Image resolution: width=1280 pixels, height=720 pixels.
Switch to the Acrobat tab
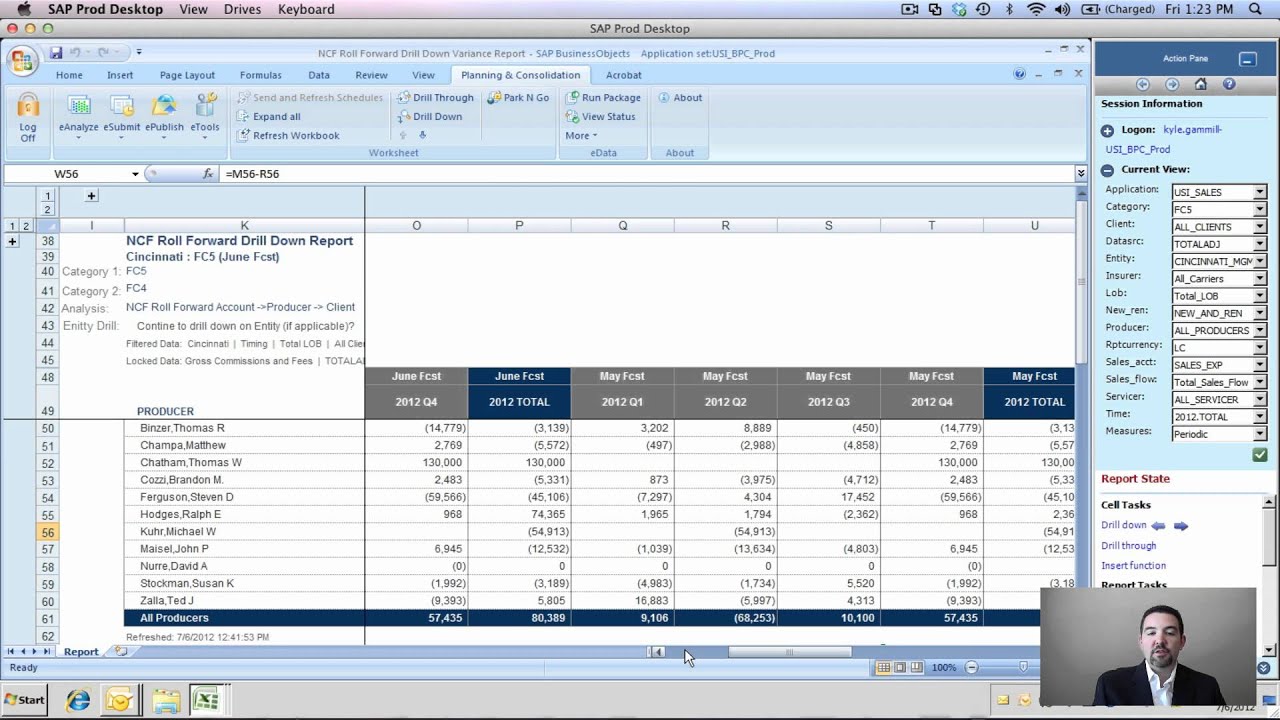(624, 75)
